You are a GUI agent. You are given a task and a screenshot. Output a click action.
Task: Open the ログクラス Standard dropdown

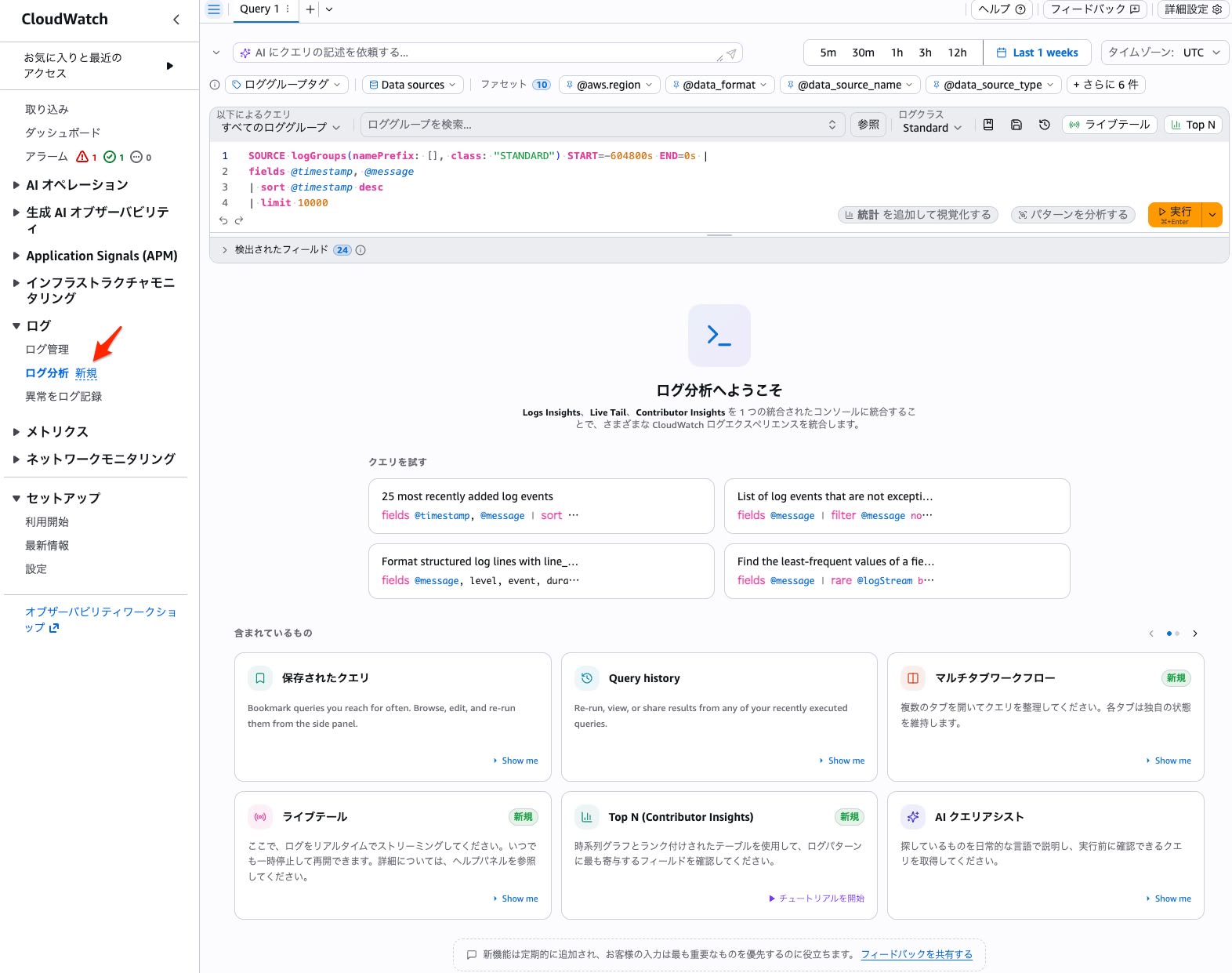pos(932,128)
